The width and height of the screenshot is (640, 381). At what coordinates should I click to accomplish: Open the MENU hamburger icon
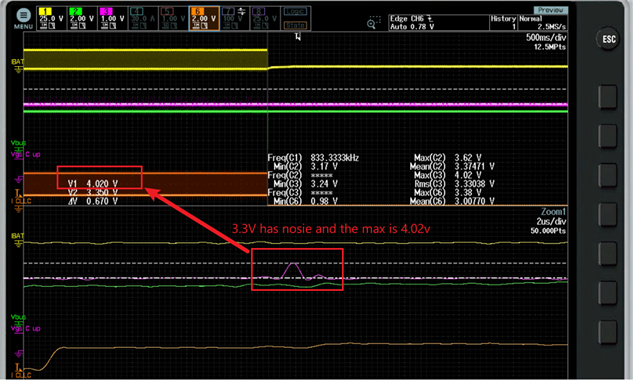(23, 16)
